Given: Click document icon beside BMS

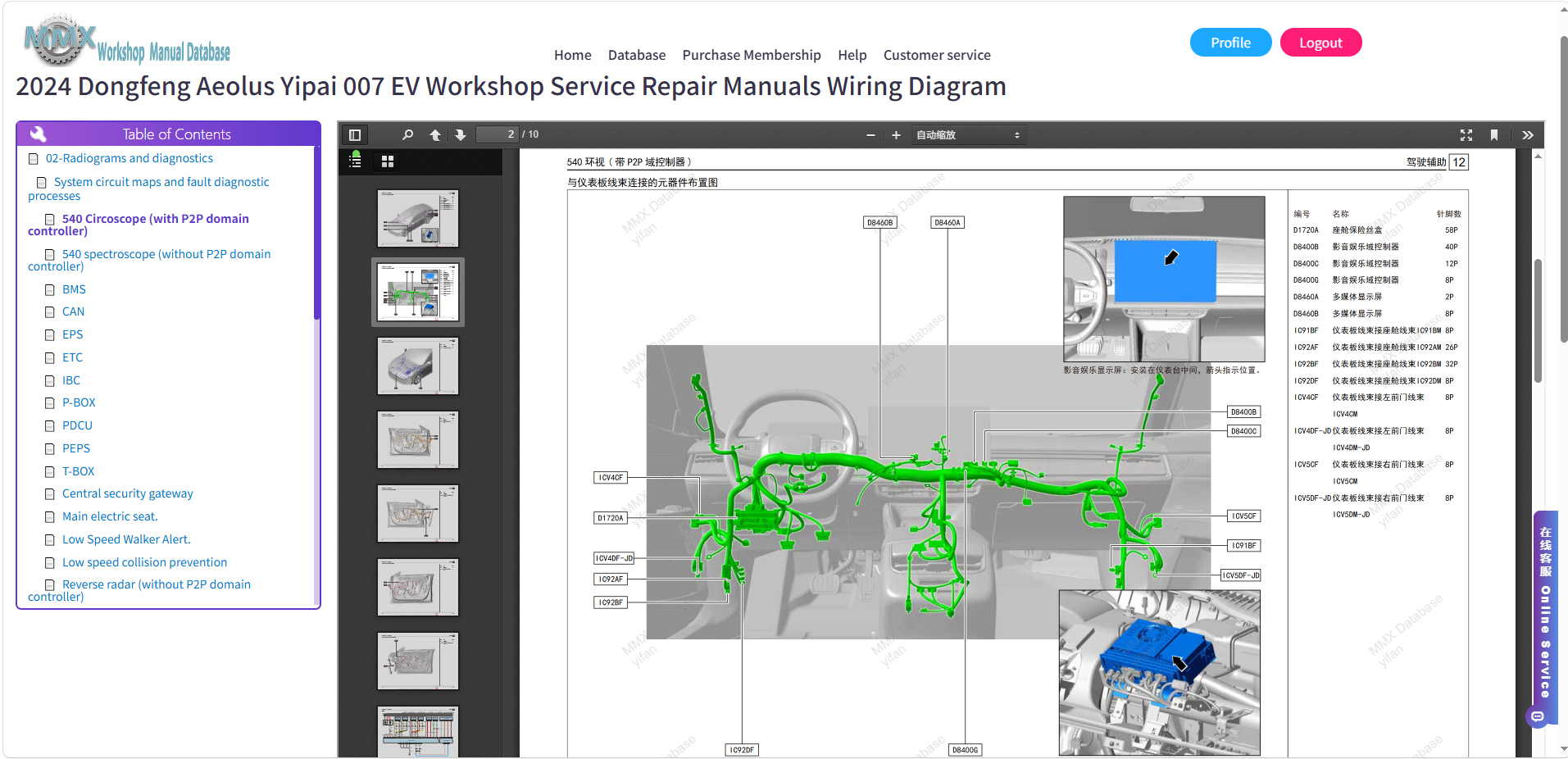Looking at the screenshot, I should (x=50, y=289).
